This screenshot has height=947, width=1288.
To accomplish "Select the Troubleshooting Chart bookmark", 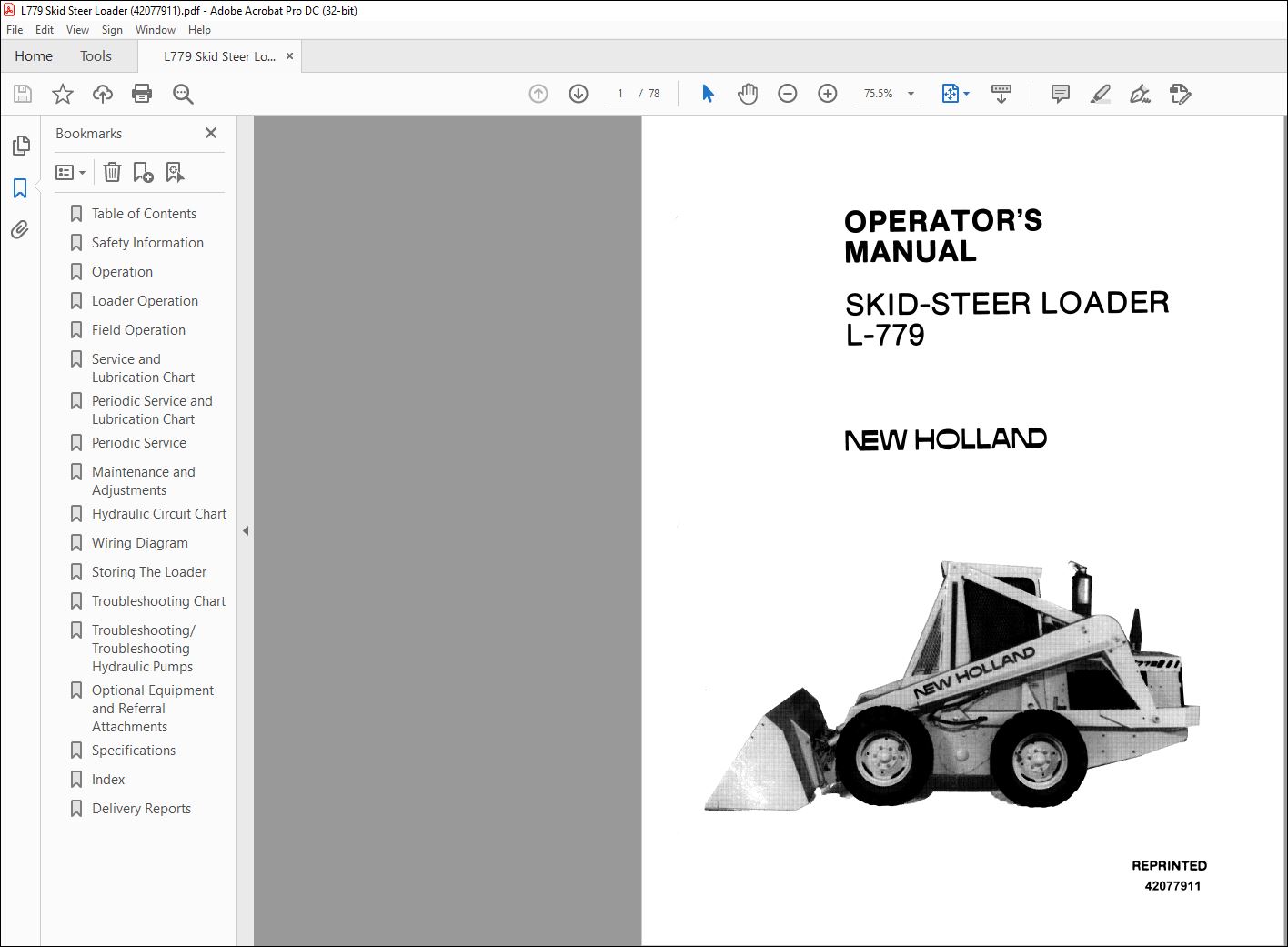I will point(158,601).
